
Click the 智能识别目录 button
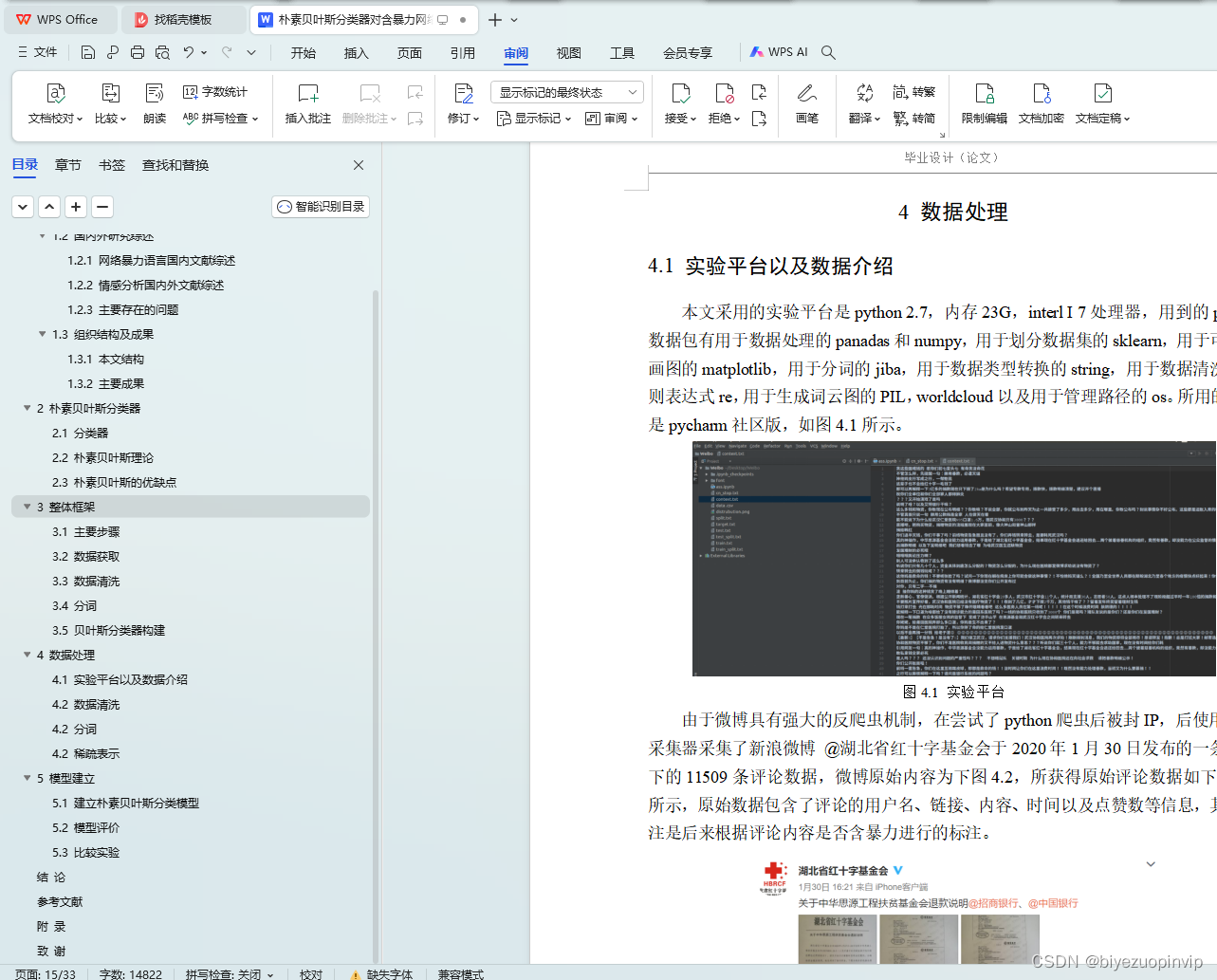(x=320, y=207)
